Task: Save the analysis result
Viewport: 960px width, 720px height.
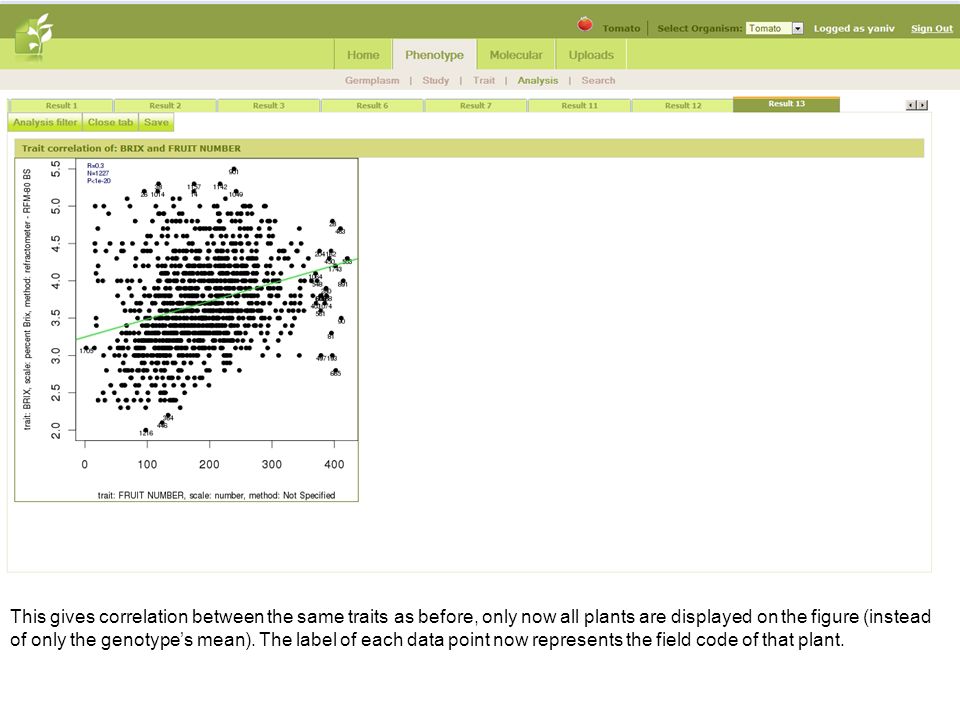Action: click(x=156, y=122)
